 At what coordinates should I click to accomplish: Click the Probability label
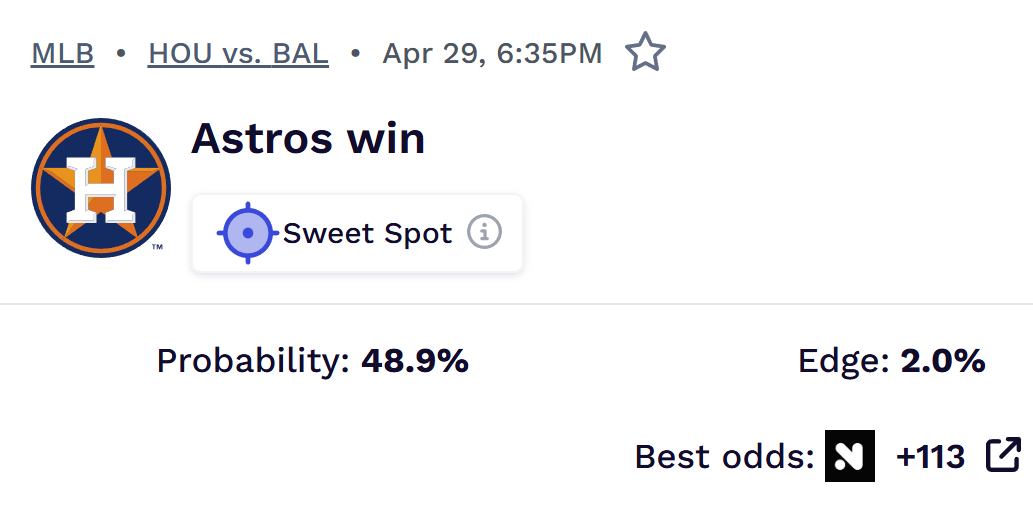[x=254, y=361]
